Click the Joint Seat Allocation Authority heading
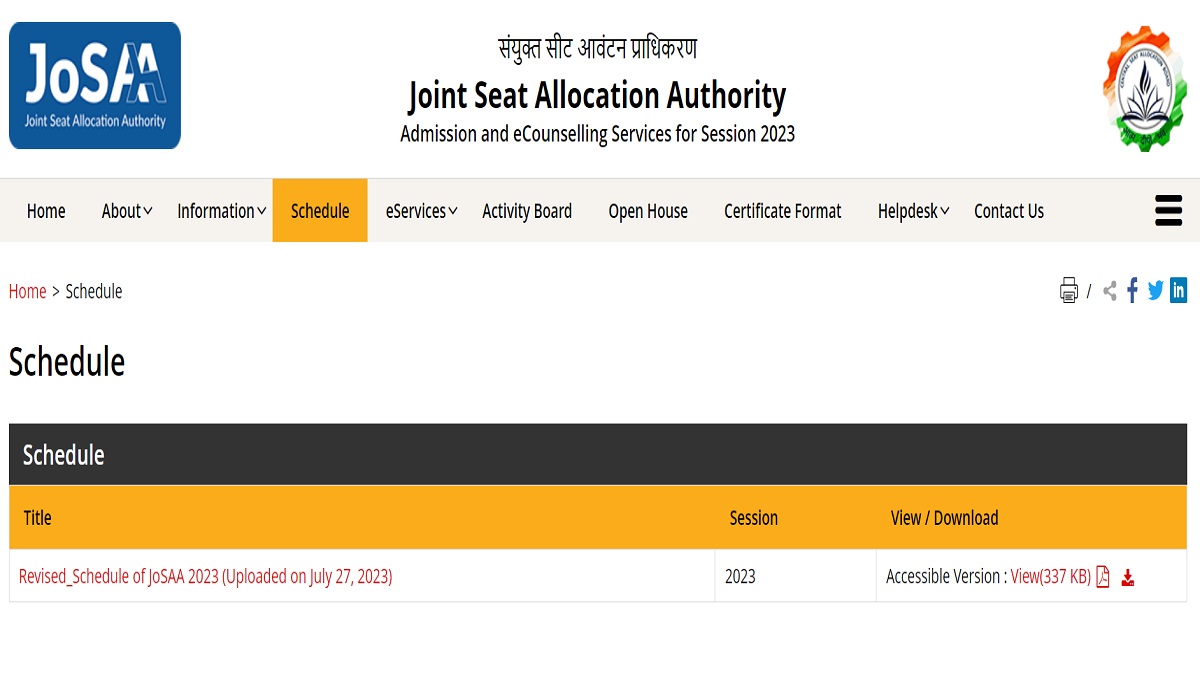Image resolution: width=1200 pixels, height=675 pixels. tap(598, 96)
